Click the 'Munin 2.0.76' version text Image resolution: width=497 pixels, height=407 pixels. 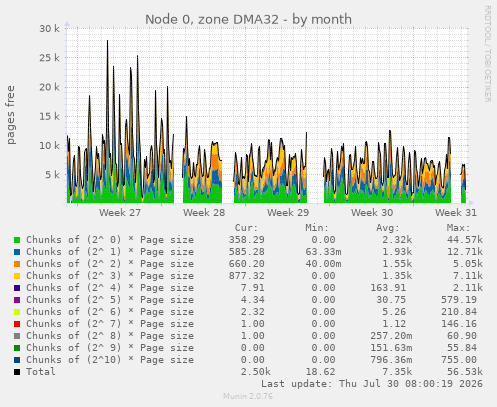coord(248,396)
